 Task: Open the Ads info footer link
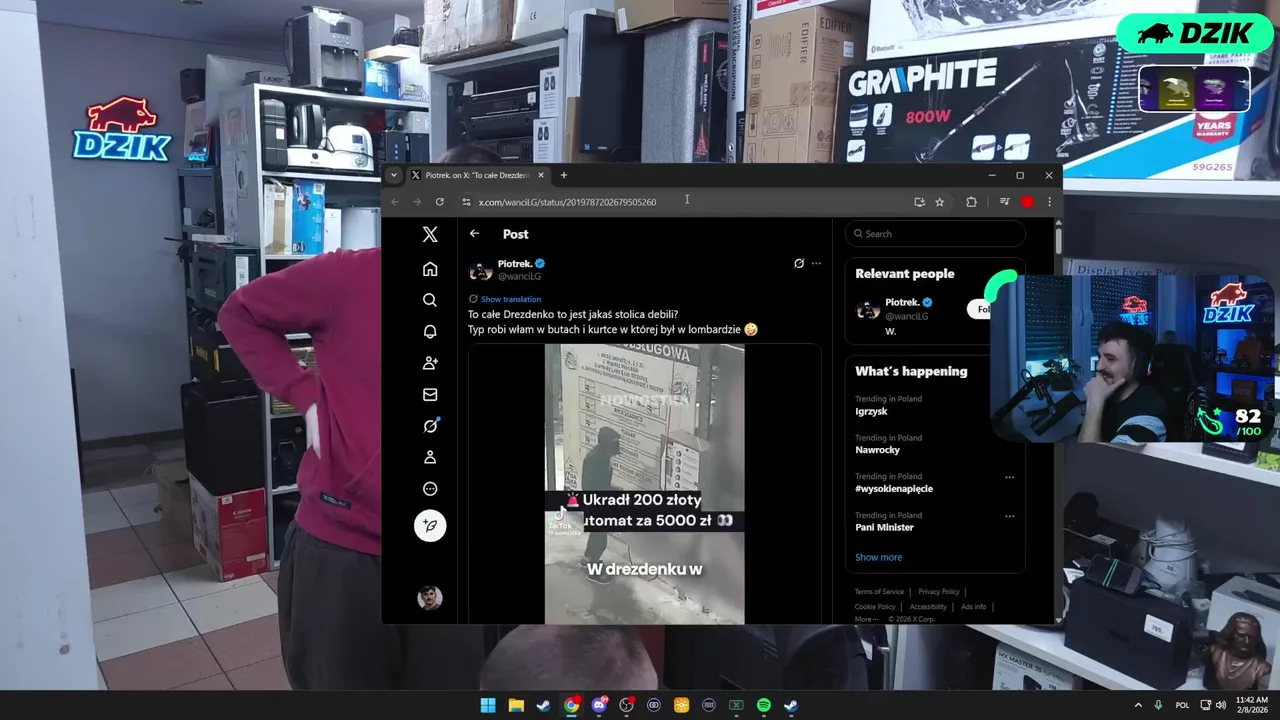(x=974, y=607)
